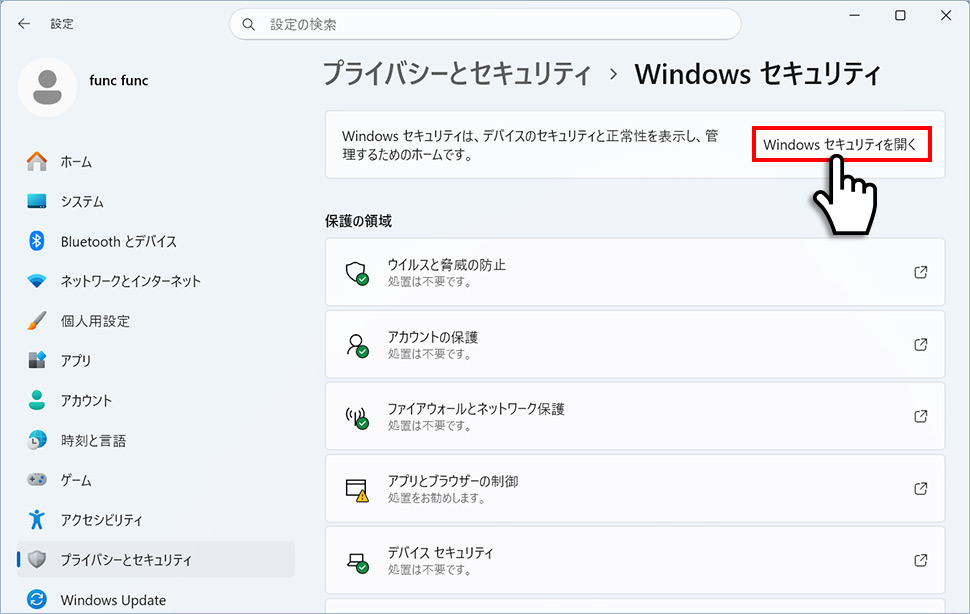Go to ホーム settings page
This screenshot has height=614, width=970.
click(156, 161)
